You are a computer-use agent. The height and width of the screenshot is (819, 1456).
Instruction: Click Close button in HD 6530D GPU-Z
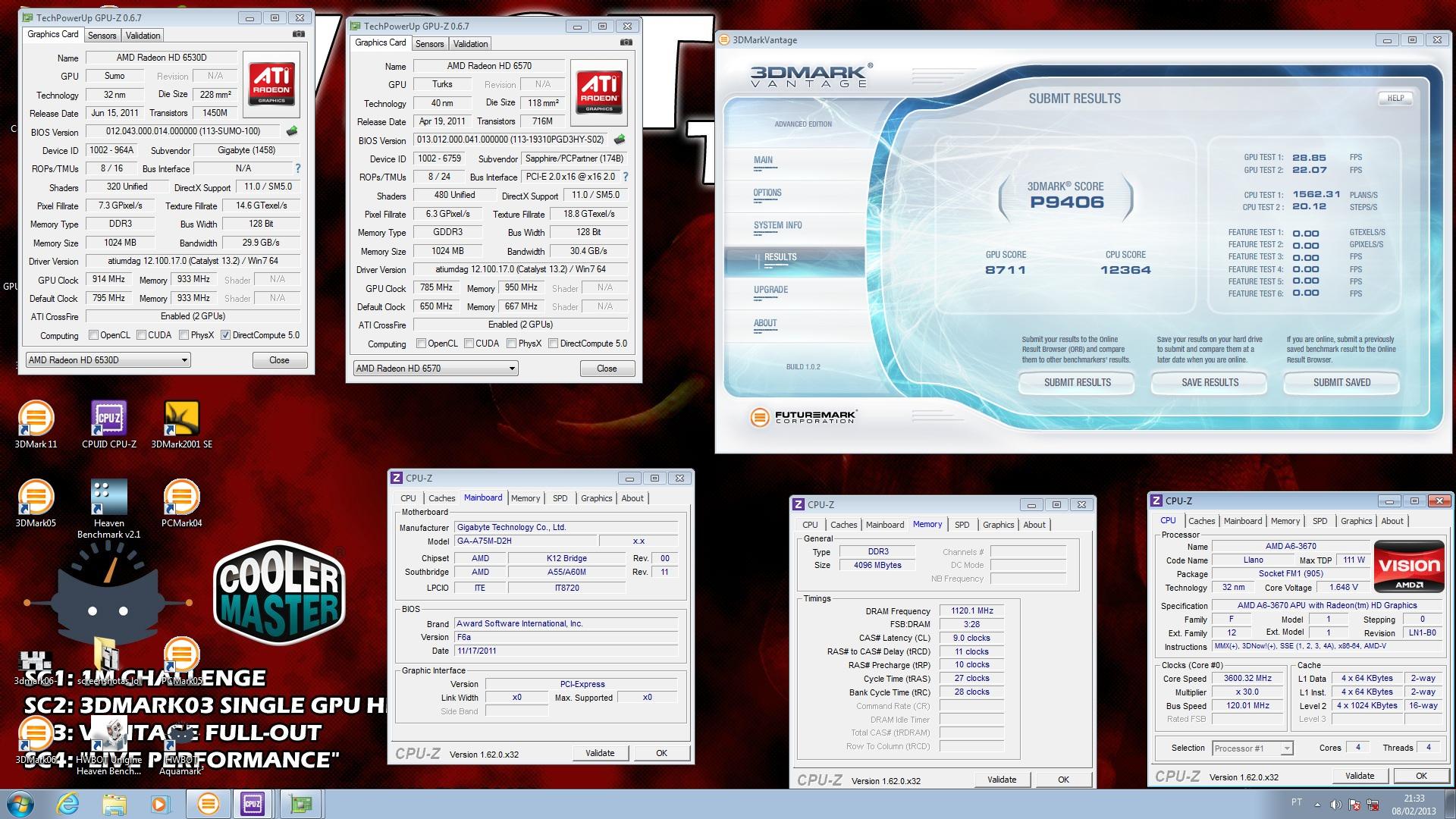tap(279, 360)
